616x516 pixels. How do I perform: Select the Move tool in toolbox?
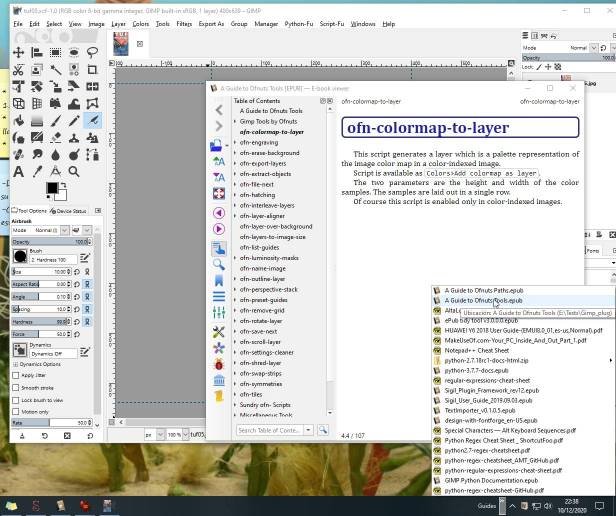(19, 51)
